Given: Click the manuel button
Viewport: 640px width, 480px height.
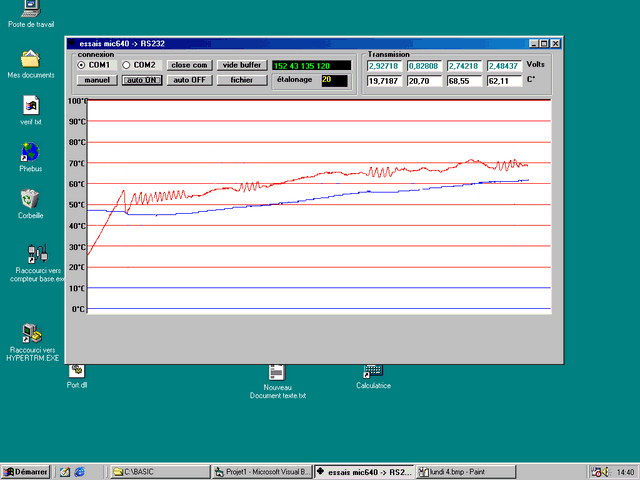Looking at the screenshot, I should pos(98,80).
